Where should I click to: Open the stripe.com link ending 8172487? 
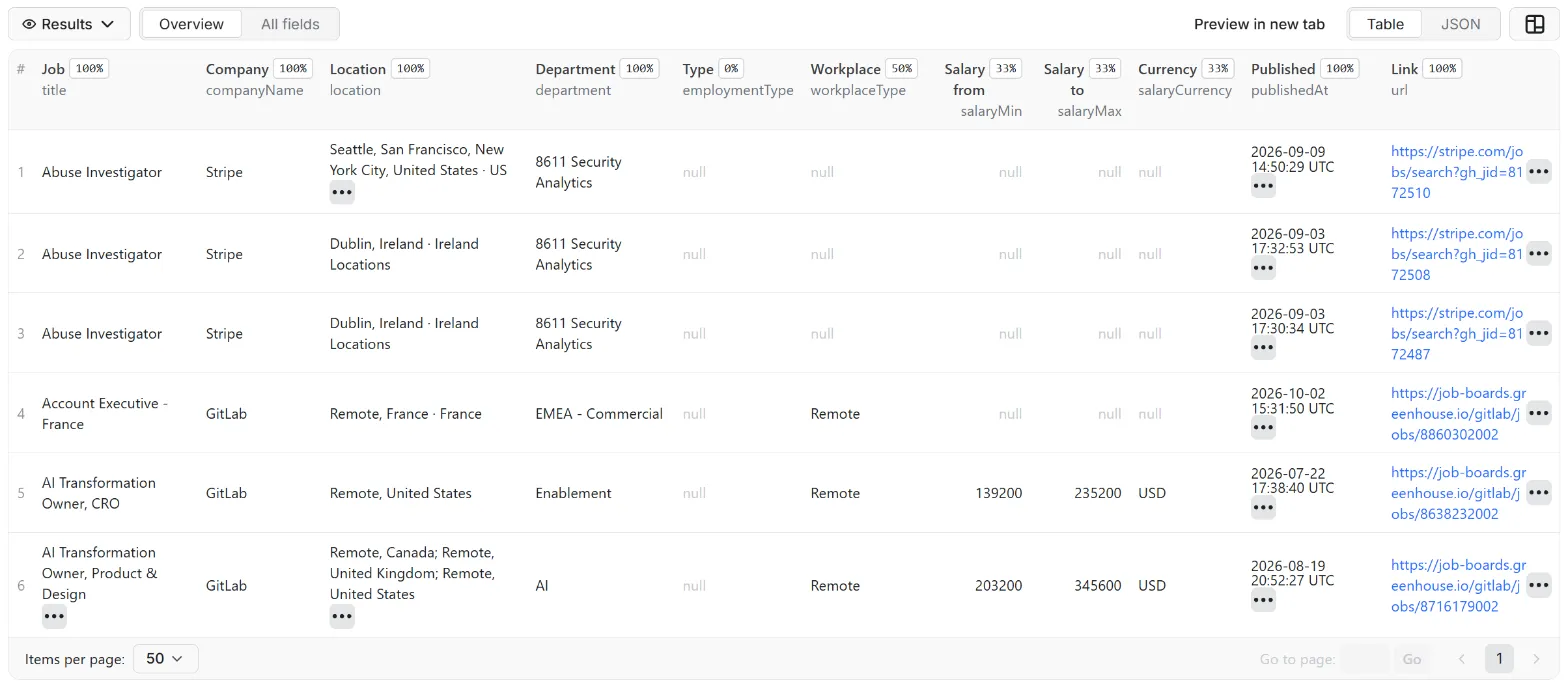coord(1456,333)
